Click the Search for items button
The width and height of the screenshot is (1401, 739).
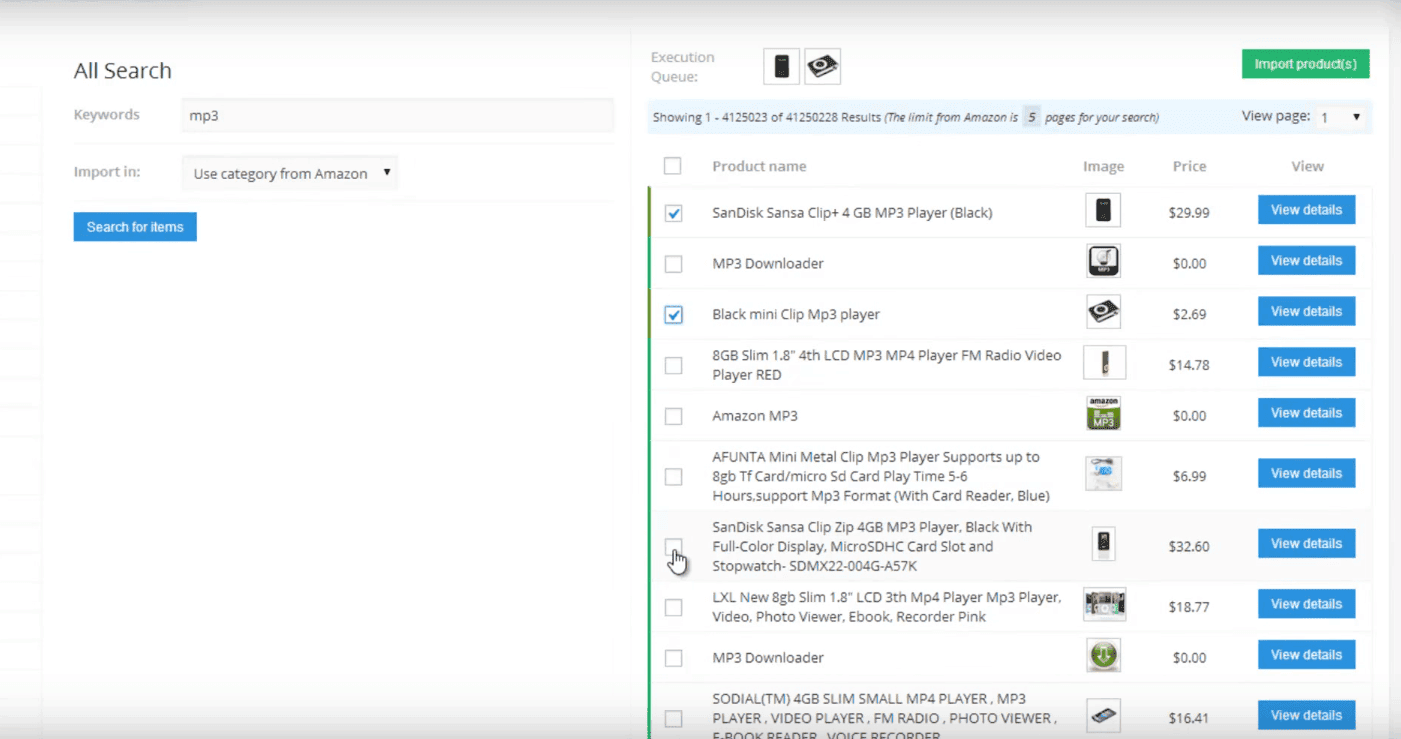(x=135, y=227)
